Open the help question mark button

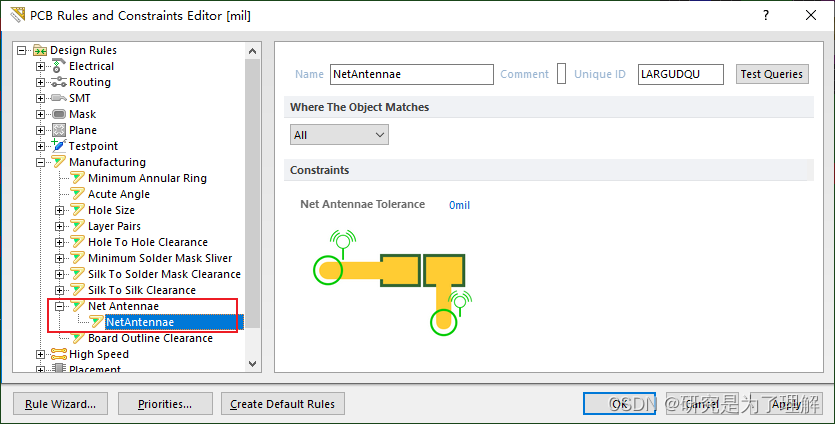click(766, 15)
